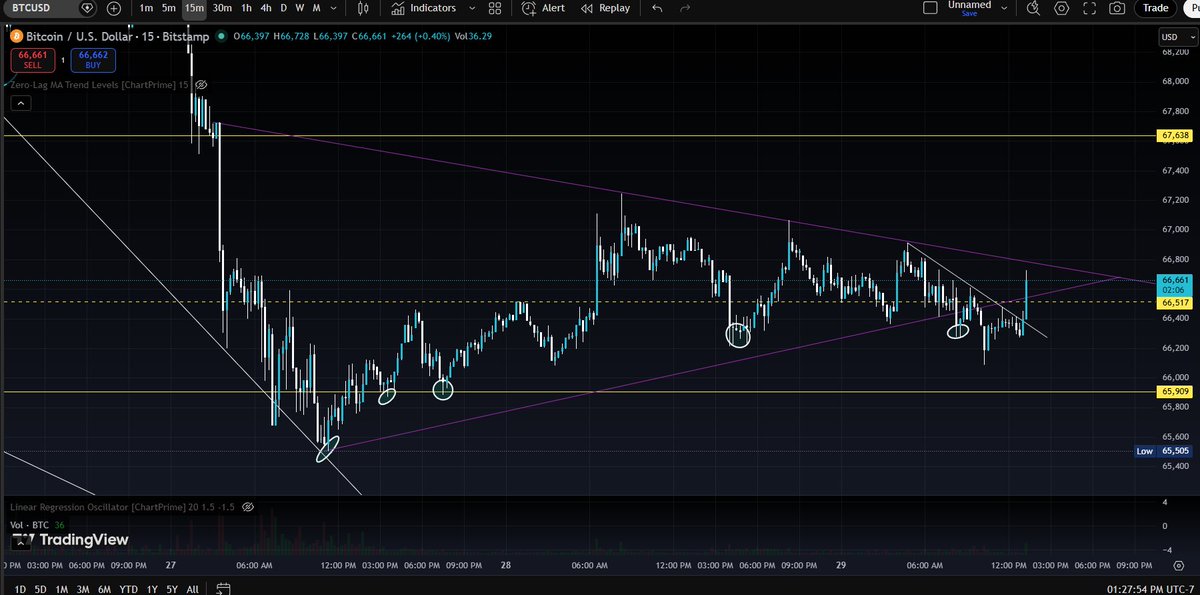Set the date range to YTD
This screenshot has width=1200, height=595.
(129, 589)
